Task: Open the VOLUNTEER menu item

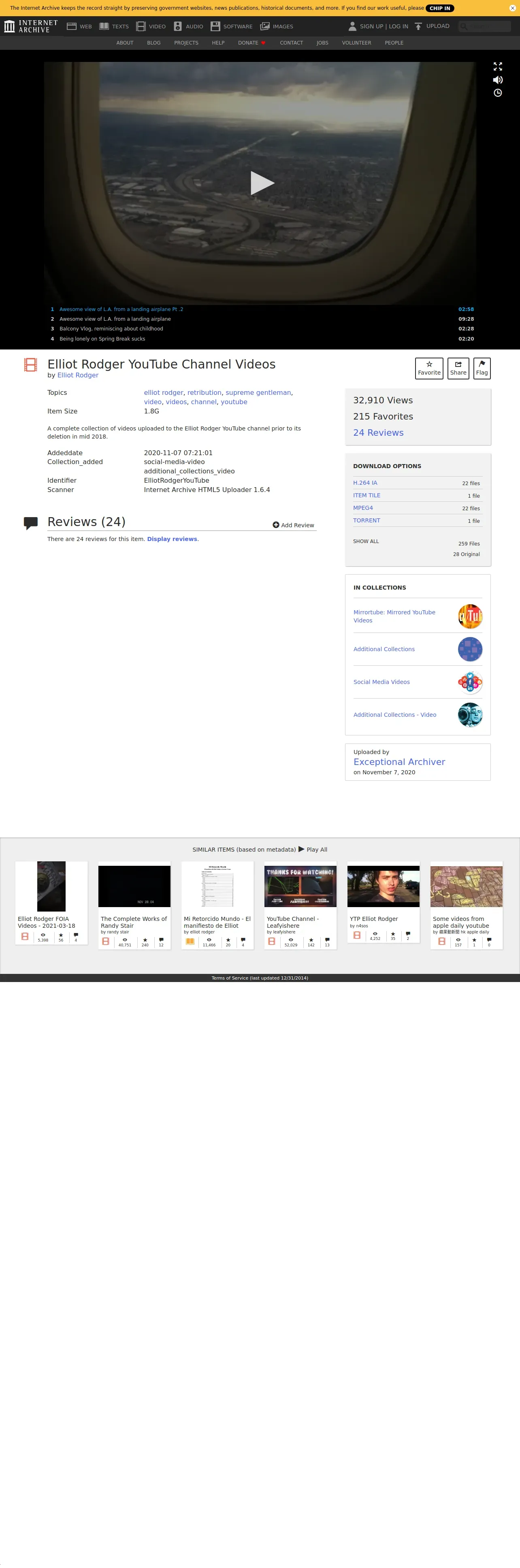Action: click(x=356, y=43)
